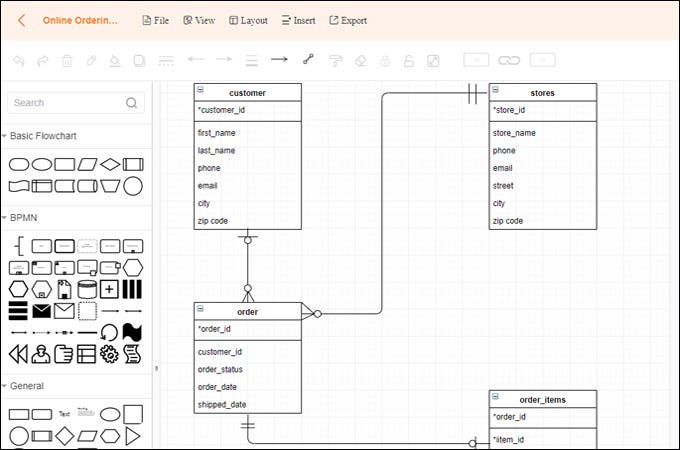
Task: Select the dark connection arrow tool
Action: (279, 59)
